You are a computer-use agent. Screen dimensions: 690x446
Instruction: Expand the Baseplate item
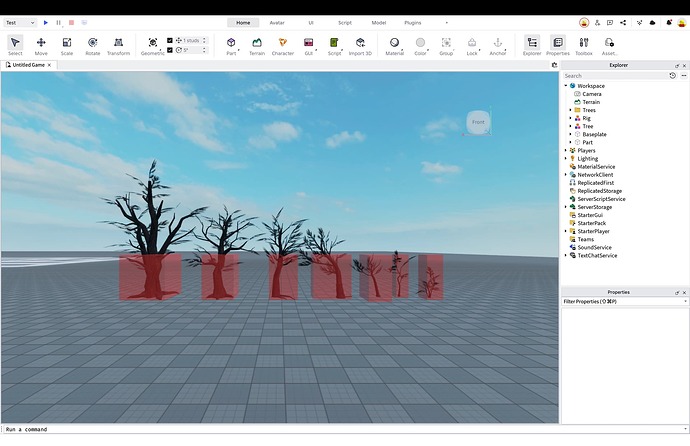tap(571, 134)
